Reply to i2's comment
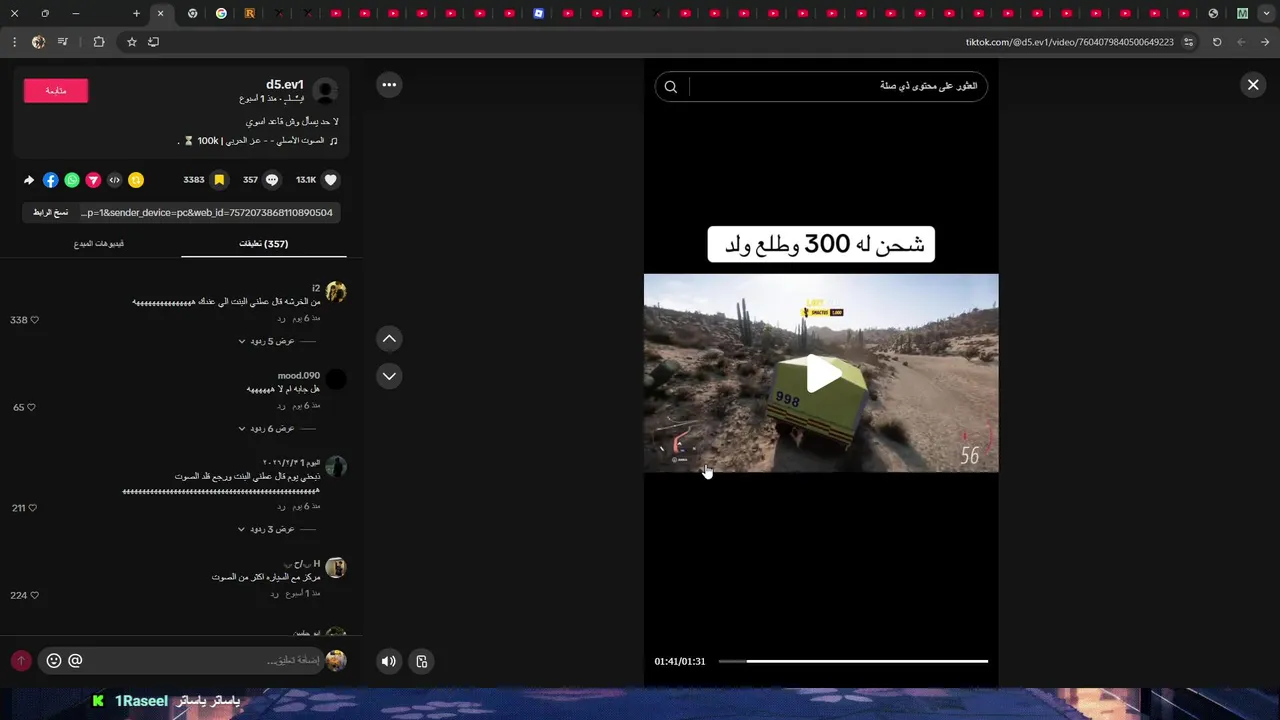This screenshot has height=720, width=1280. point(282,318)
